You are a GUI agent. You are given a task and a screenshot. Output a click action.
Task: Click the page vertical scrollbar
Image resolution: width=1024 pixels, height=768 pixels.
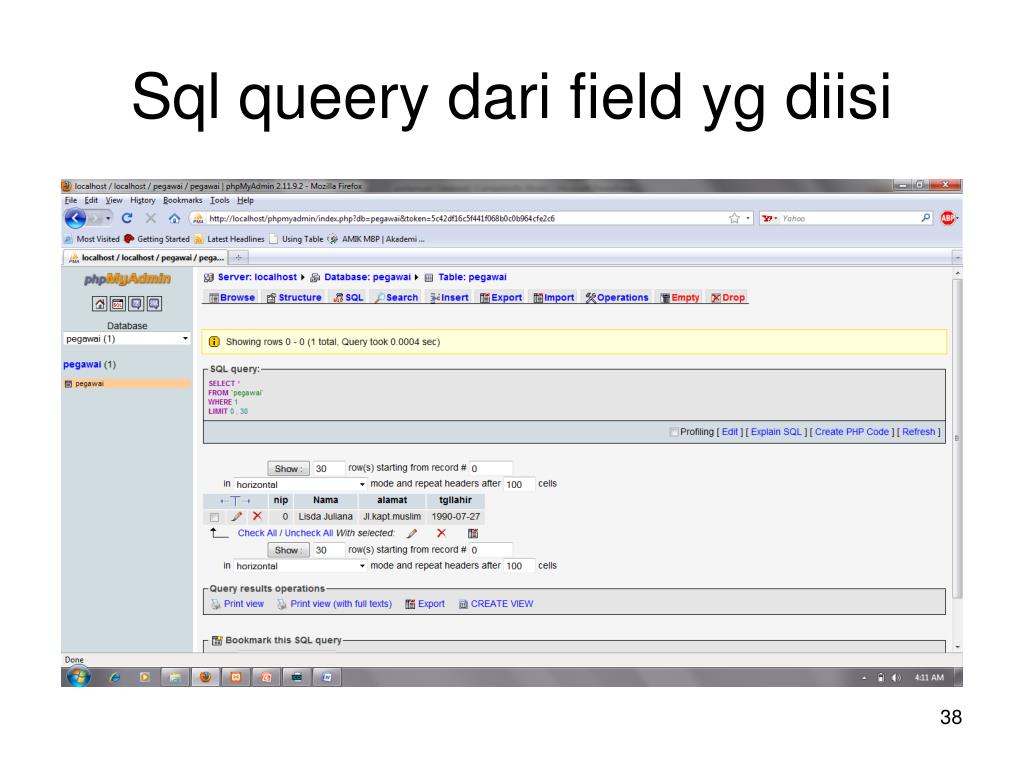pos(957,438)
